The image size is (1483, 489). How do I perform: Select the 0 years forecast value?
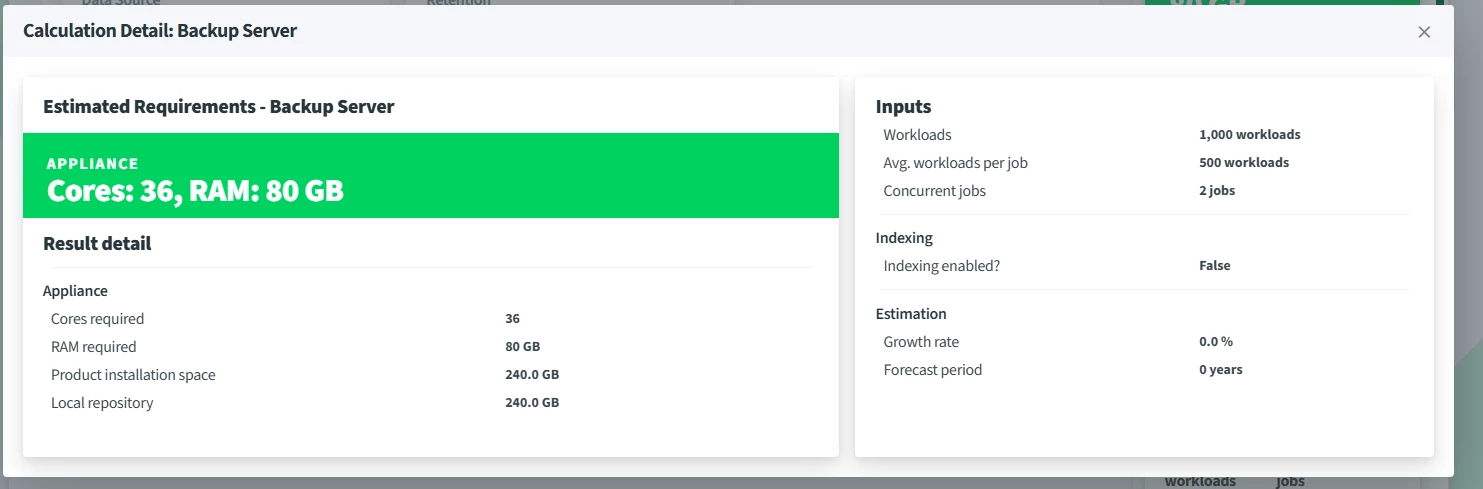coord(1220,370)
